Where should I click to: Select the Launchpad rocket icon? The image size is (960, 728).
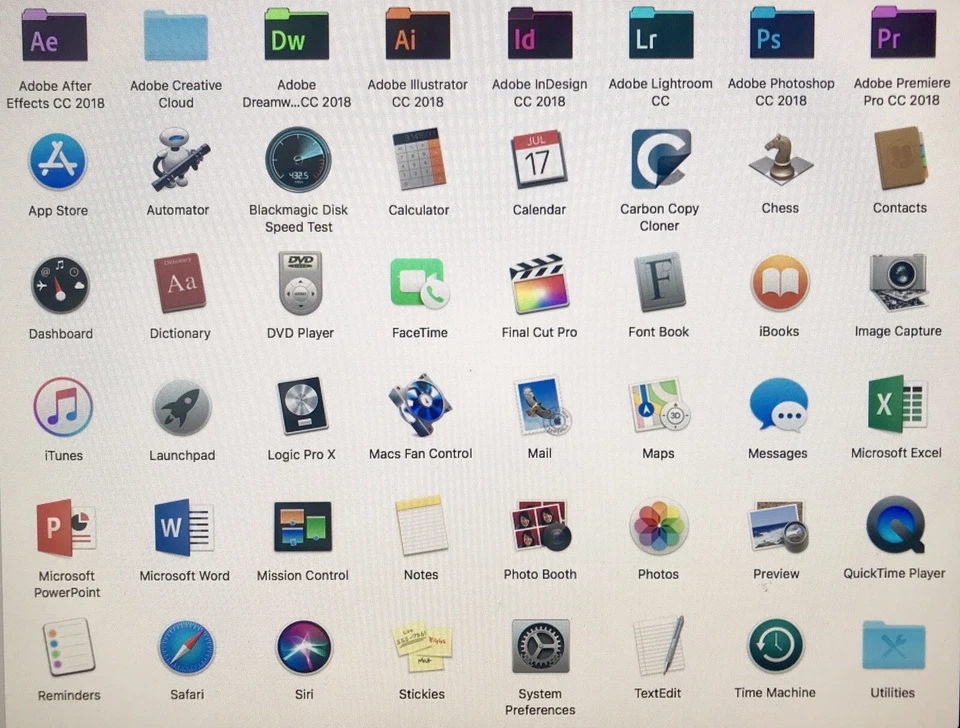(x=182, y=407)
